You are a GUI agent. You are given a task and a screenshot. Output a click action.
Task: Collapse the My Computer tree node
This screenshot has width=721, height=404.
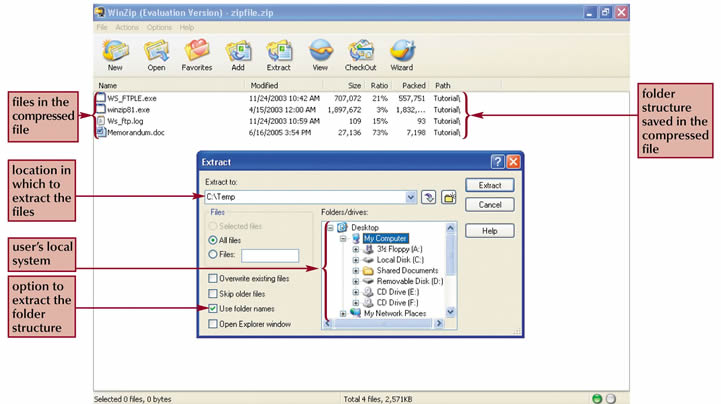click(343, 239)
